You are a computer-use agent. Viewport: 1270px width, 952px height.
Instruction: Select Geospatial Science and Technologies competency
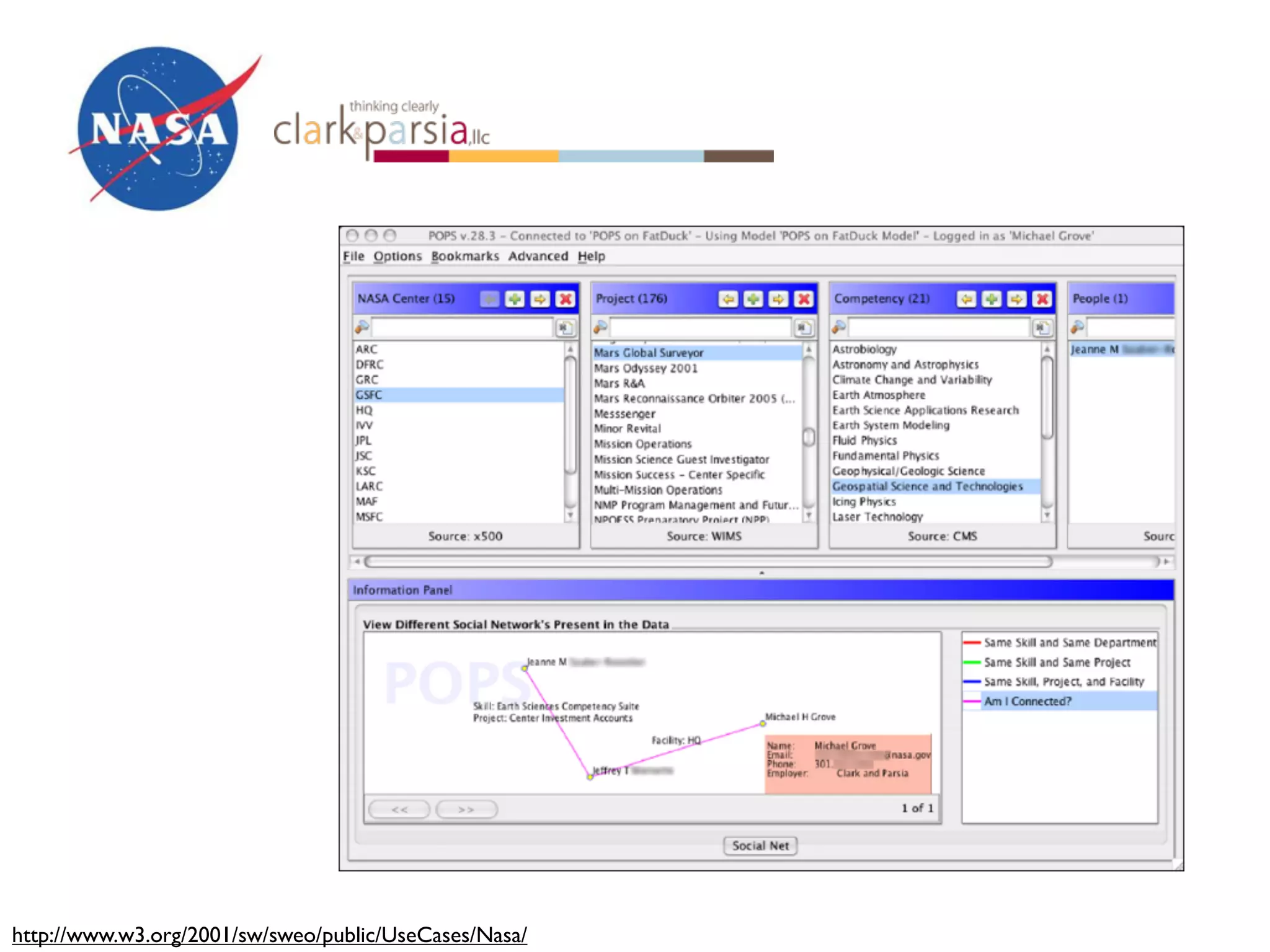tap(935, 487)
